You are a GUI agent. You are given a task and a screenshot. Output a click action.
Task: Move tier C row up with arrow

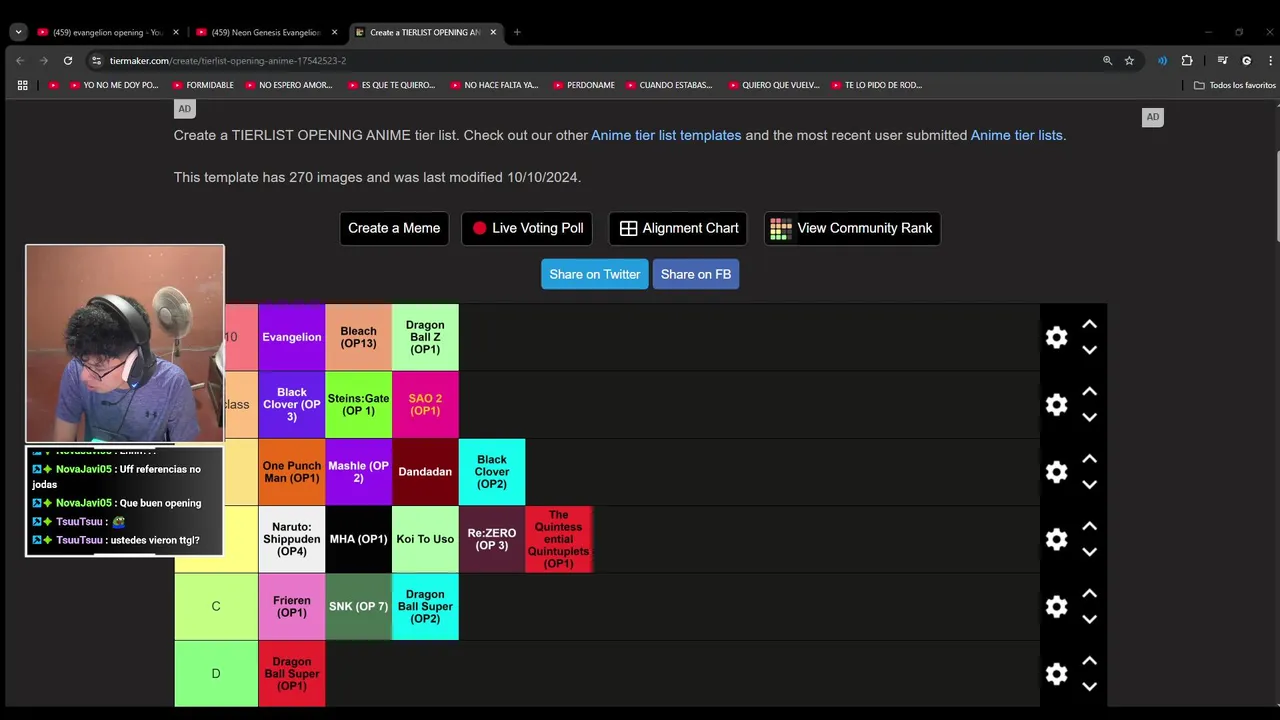click(1089, 593)
